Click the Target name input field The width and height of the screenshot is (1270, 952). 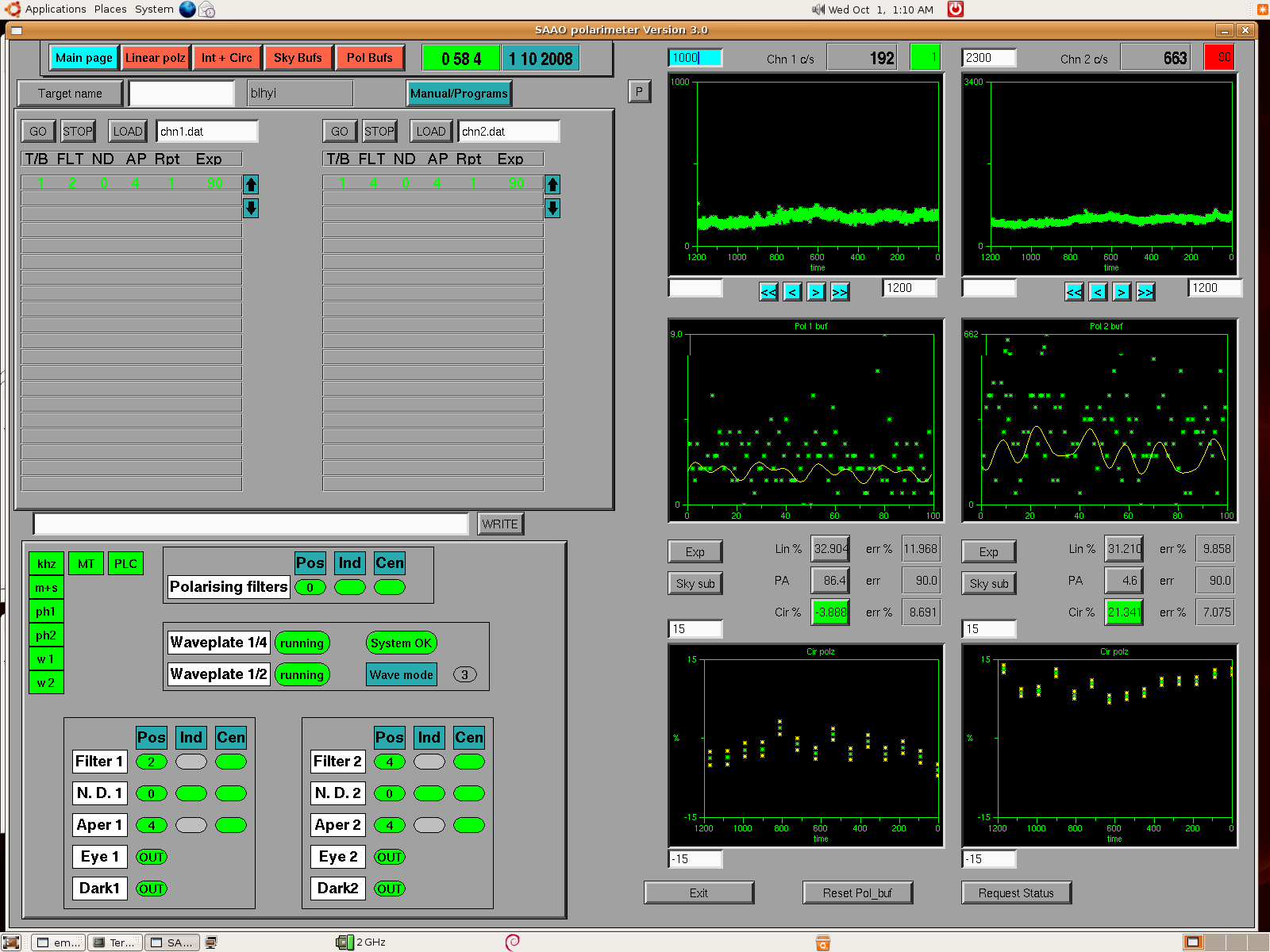pos(182,94)
